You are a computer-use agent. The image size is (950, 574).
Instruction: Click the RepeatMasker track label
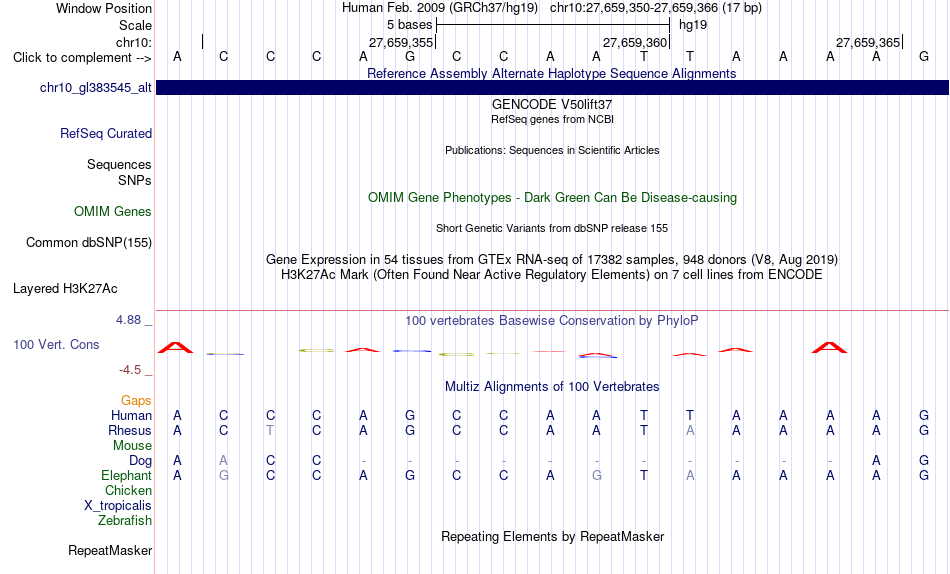click(x=110, y=550)
